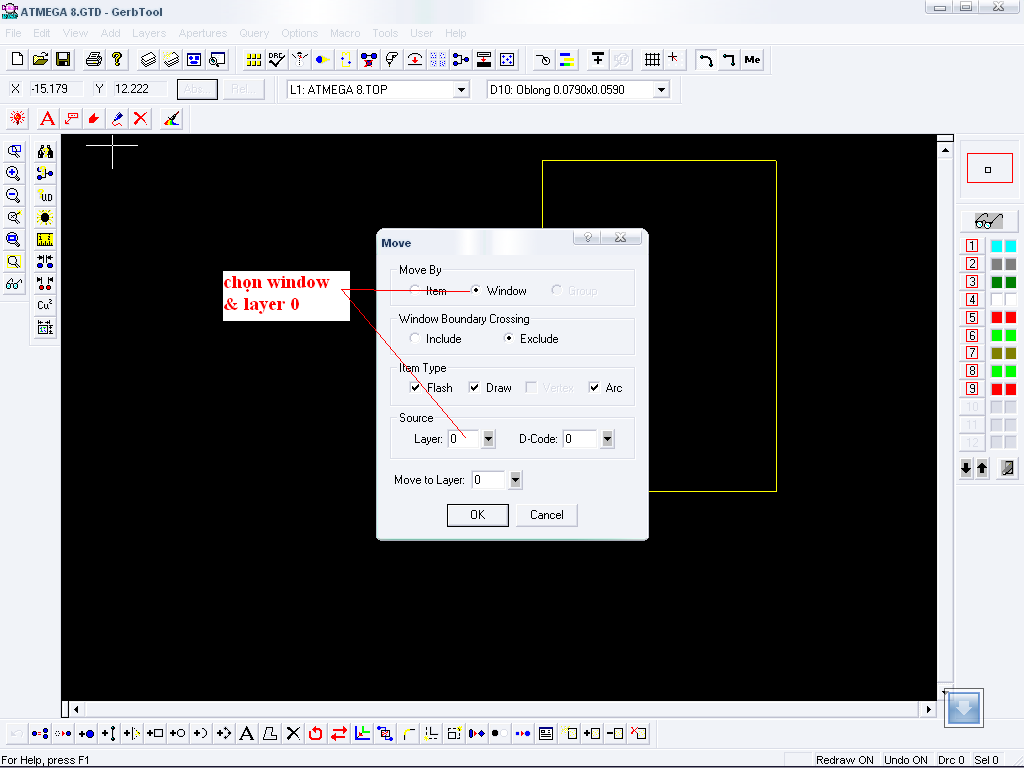Toggle layer 5 visibility number box

(x=972, y=317)
